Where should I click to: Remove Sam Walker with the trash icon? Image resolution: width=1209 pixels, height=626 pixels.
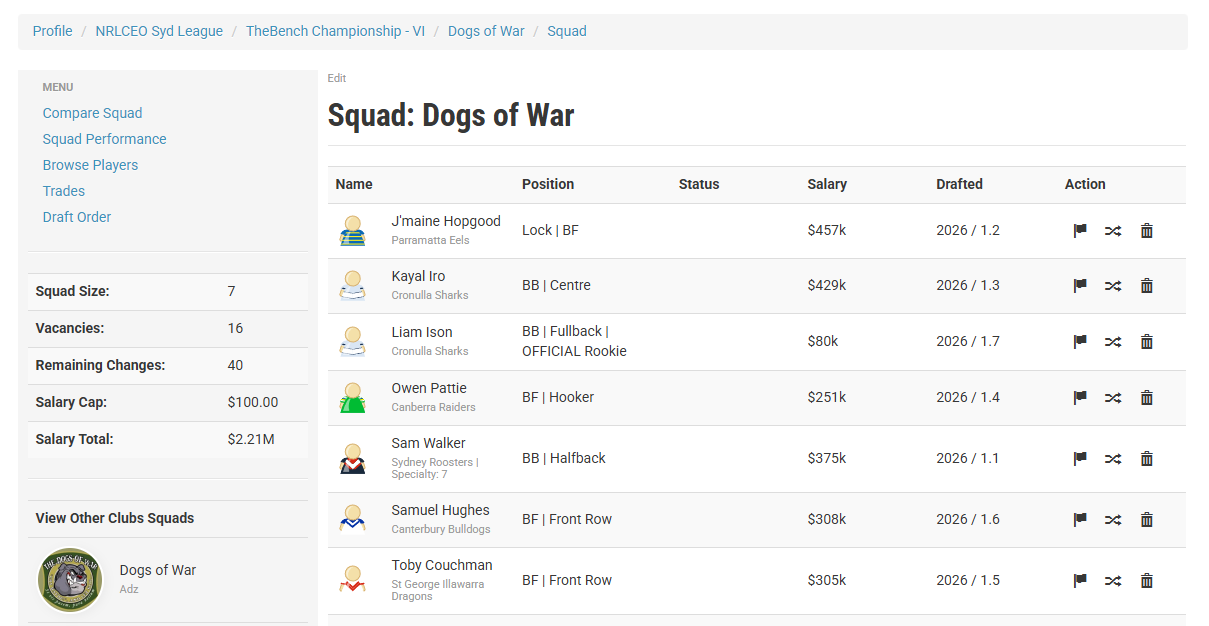[1147, 459]
